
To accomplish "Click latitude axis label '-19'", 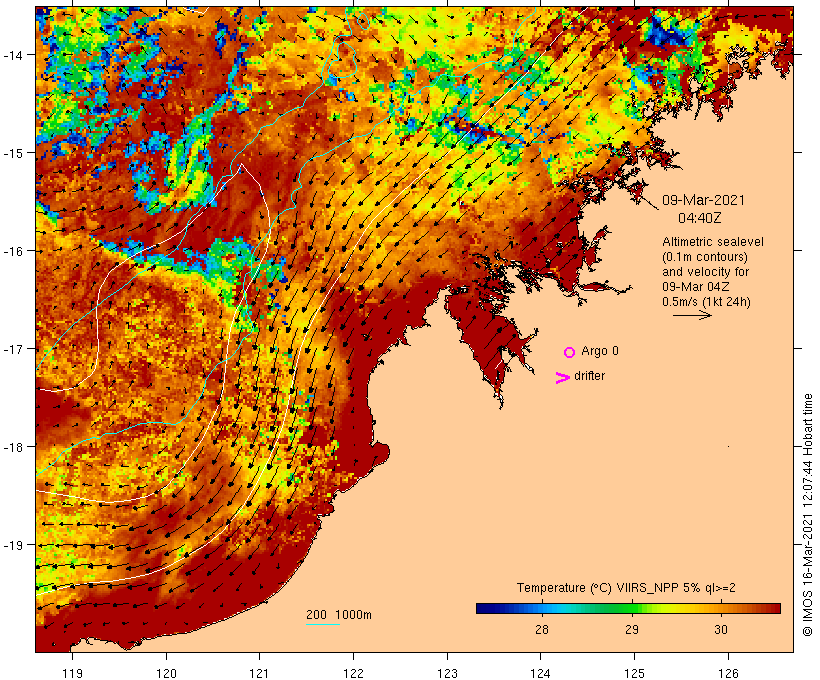I will click(x=12, y=545).
